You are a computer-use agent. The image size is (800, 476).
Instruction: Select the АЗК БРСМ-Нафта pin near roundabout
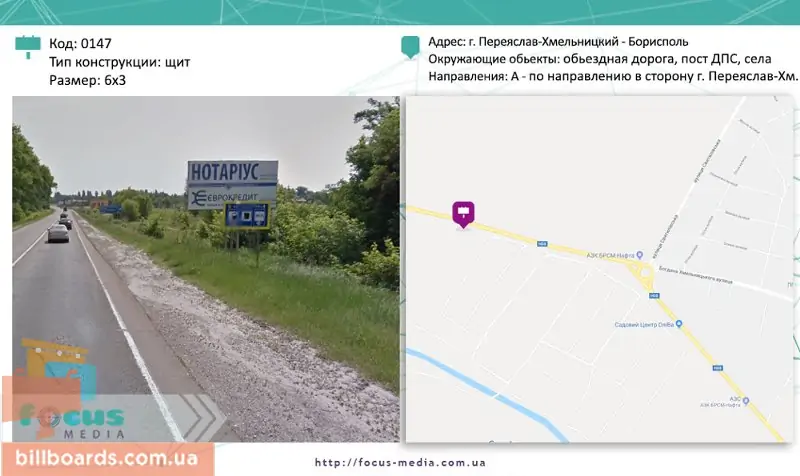(640, 255)
